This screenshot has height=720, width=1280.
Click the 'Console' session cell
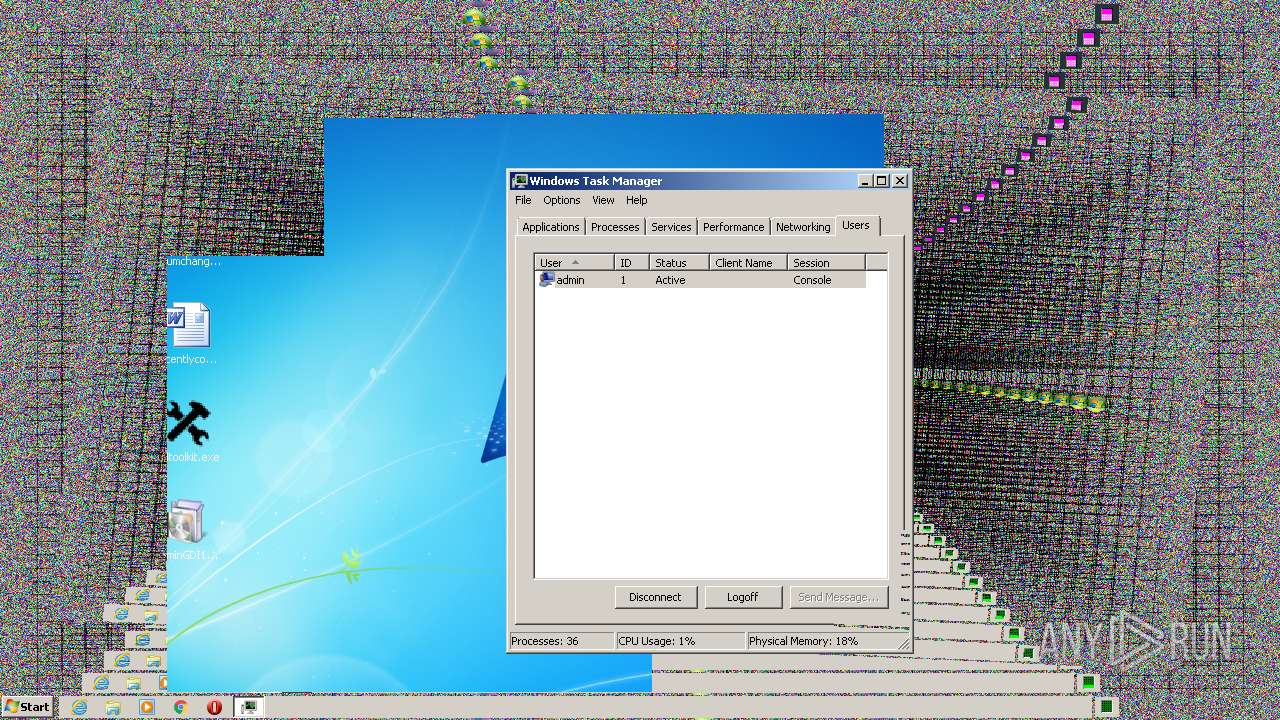(812, 280)
